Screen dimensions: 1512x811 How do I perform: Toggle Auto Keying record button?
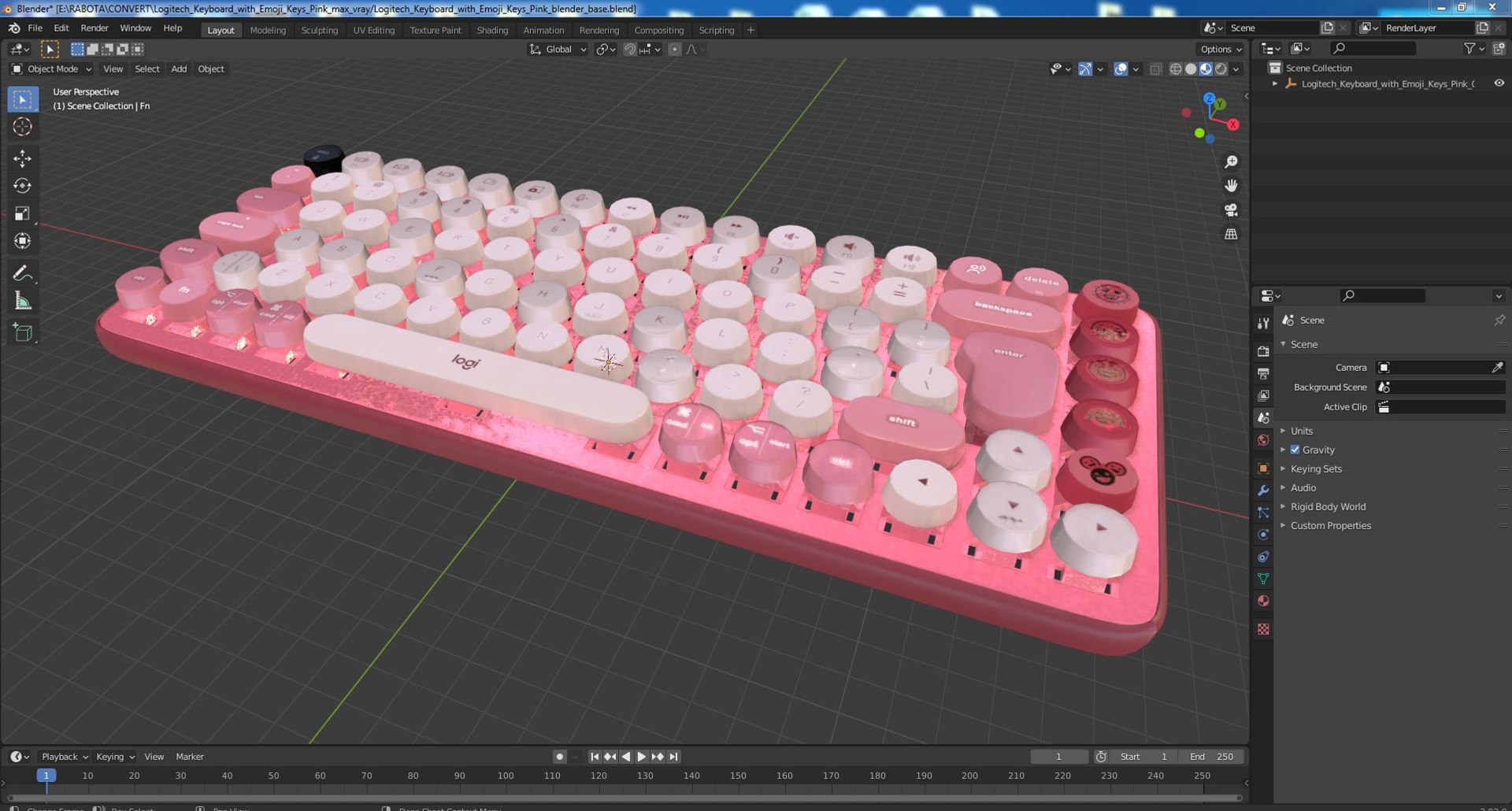click(559, 757)
